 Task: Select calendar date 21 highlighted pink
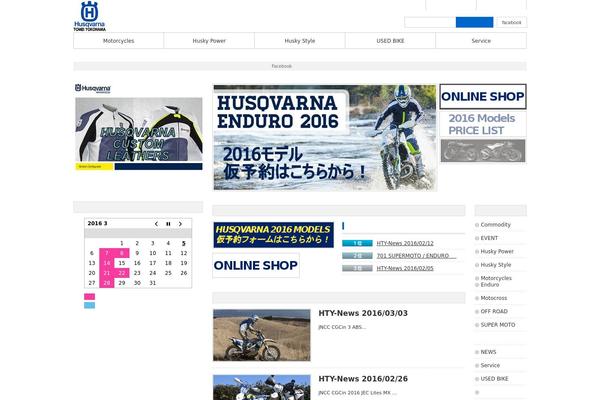tap(107, 273)
